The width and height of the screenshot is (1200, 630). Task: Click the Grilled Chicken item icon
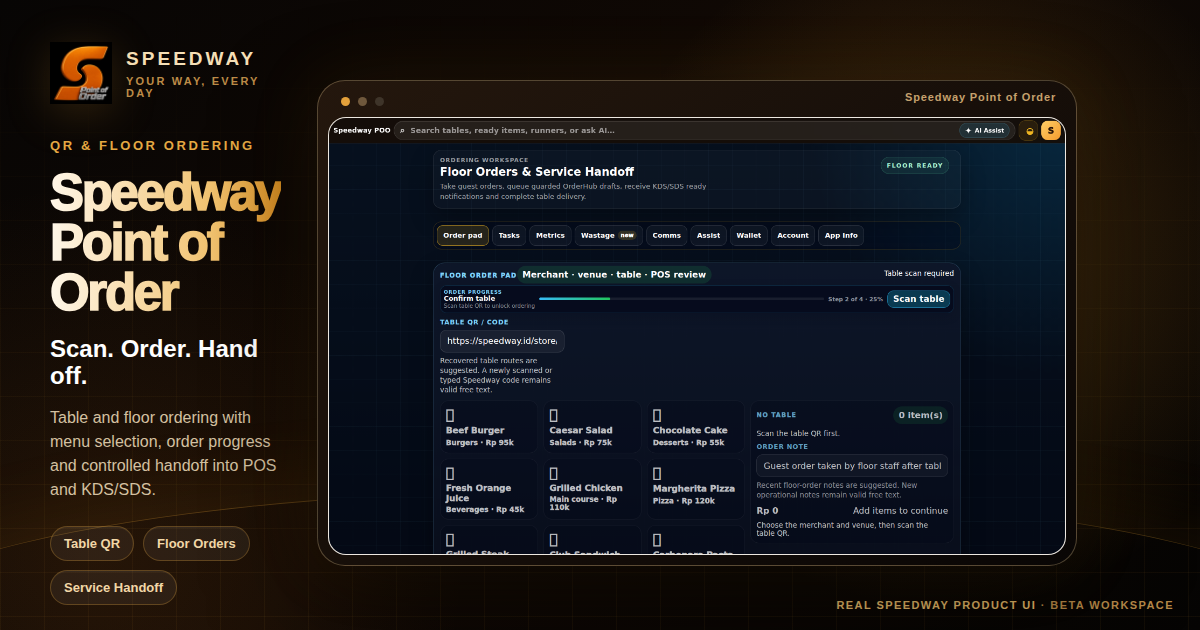553,473
